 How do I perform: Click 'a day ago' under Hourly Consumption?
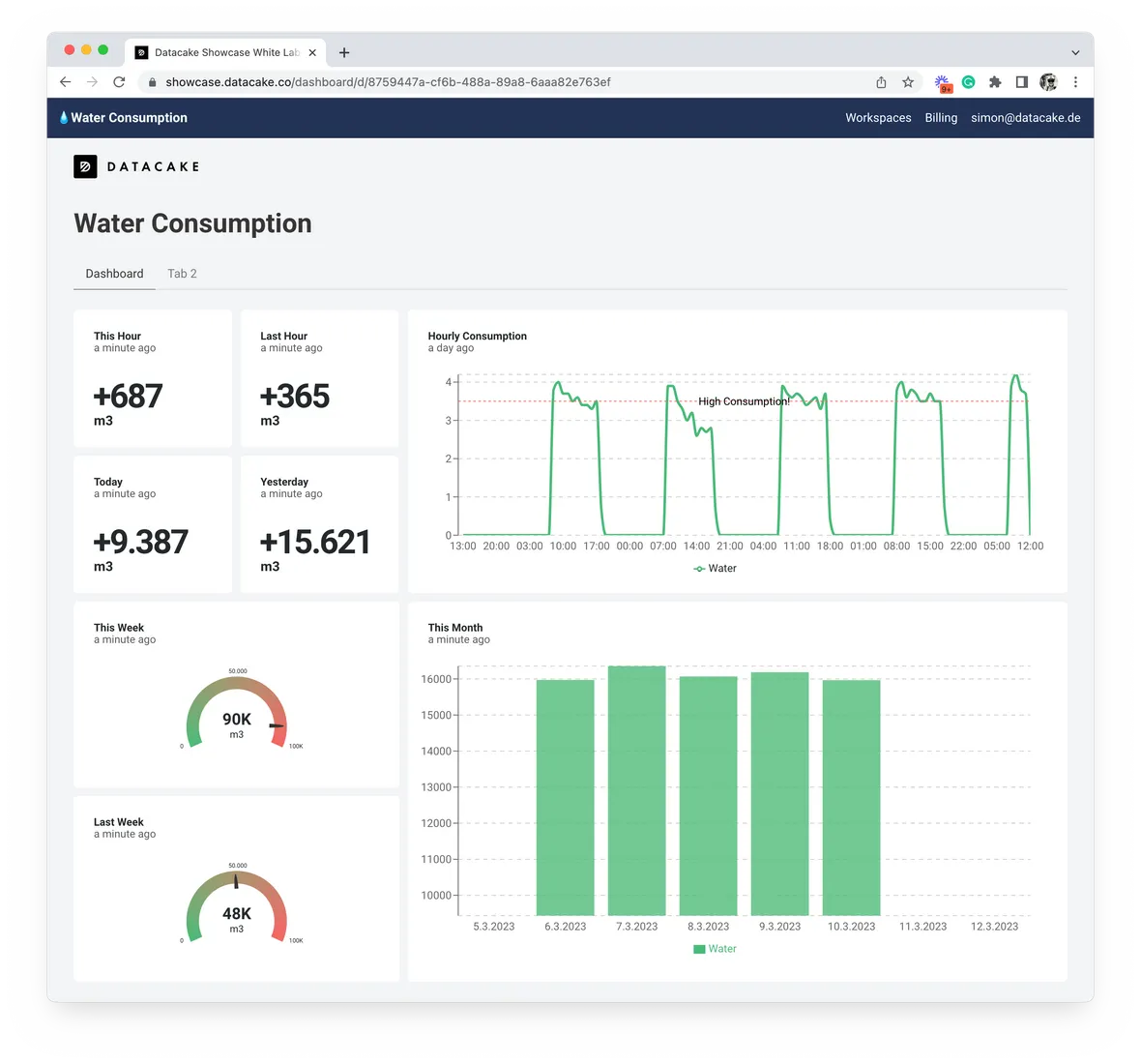[452, 348]
